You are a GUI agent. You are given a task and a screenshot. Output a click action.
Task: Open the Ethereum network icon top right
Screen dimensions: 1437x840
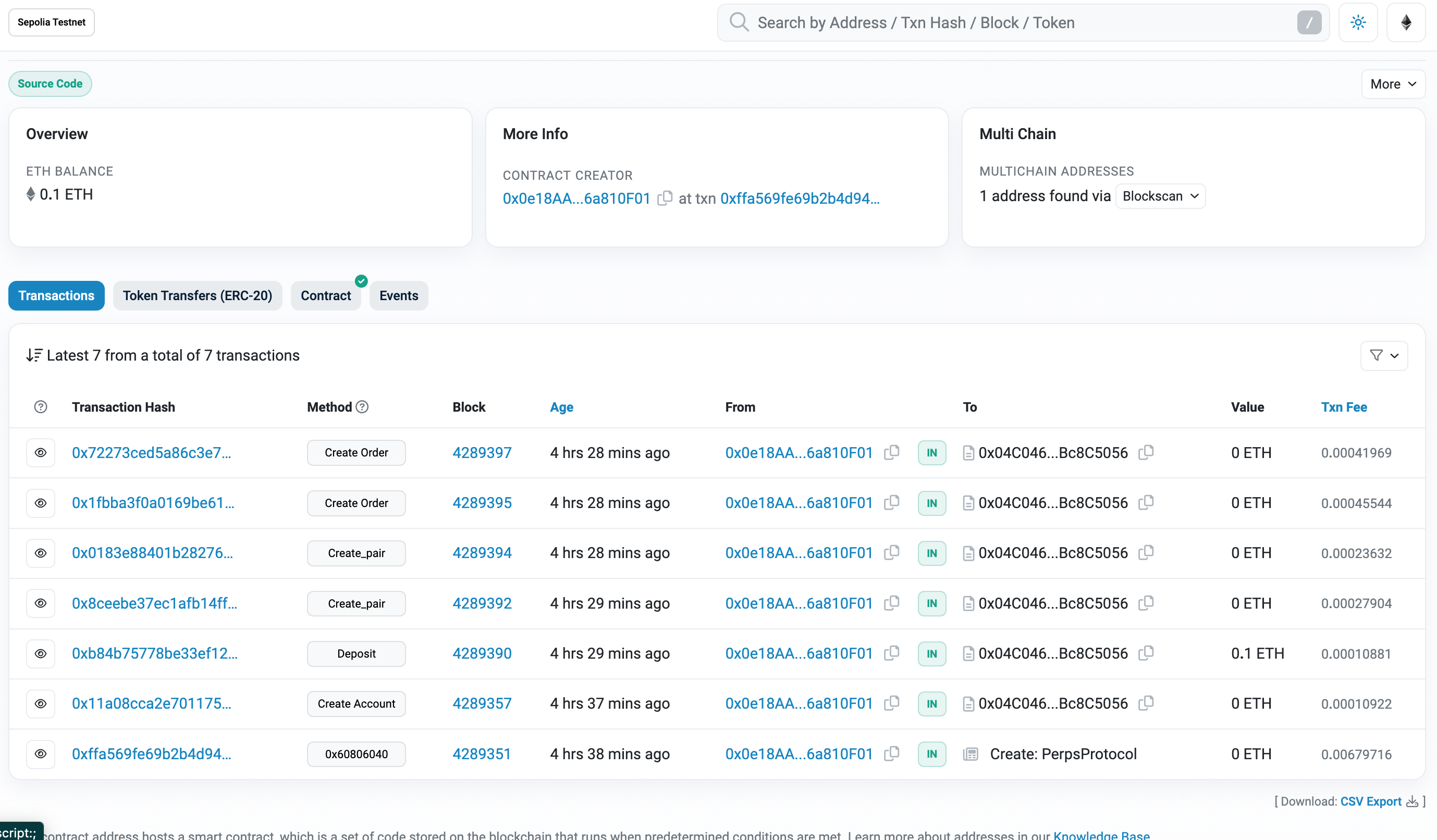tap(1406, 22)
